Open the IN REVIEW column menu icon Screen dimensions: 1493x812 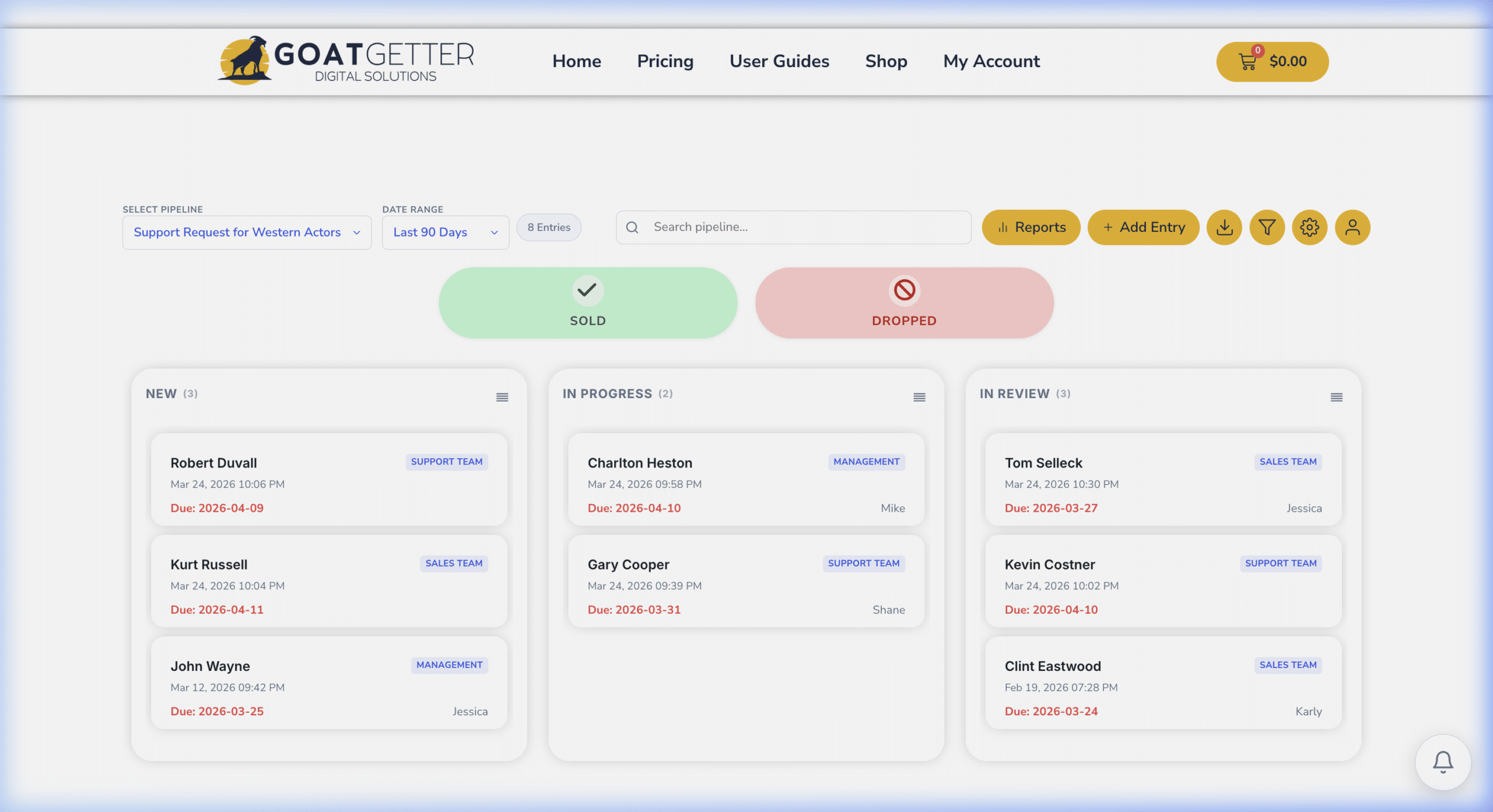point(1337,397)
